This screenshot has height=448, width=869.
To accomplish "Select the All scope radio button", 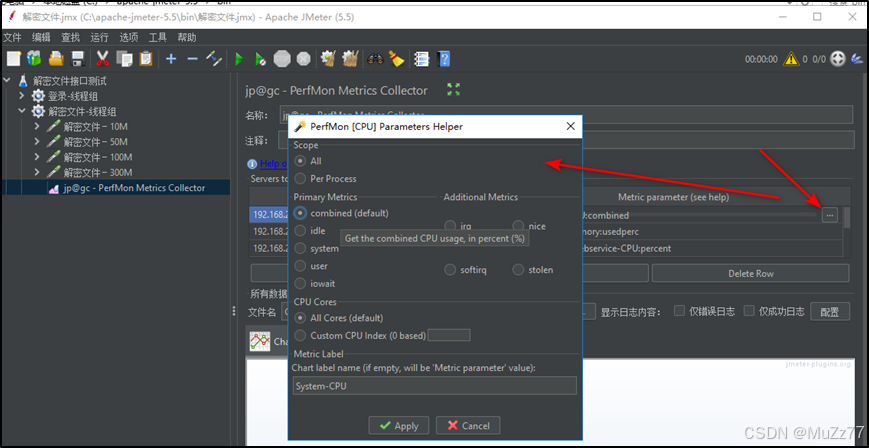I will point(300,161).
